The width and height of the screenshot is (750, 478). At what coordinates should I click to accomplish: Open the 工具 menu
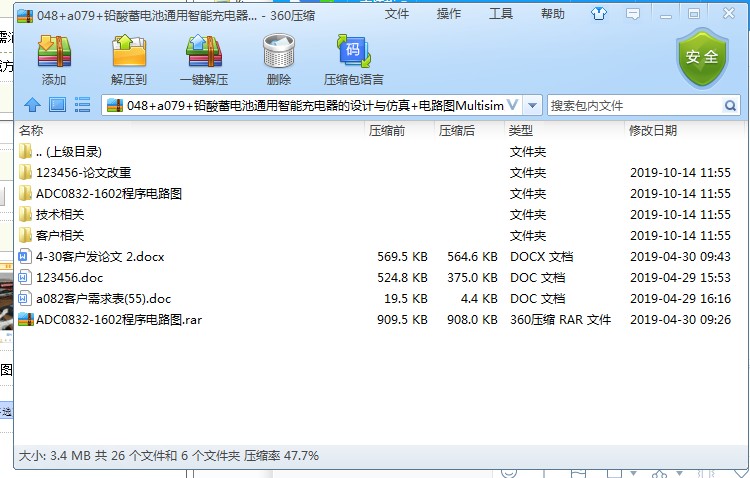click(x=501, y=14)
